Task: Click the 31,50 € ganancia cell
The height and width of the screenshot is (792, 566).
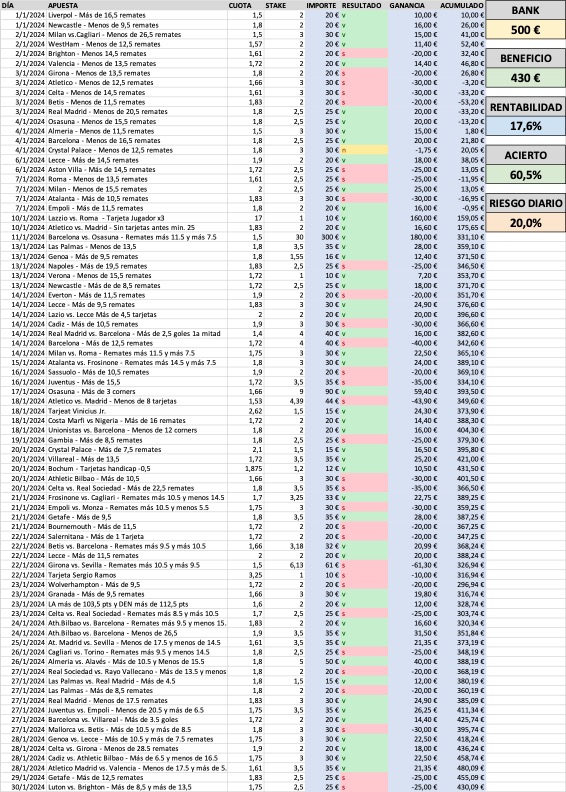Action: [414, 633]
